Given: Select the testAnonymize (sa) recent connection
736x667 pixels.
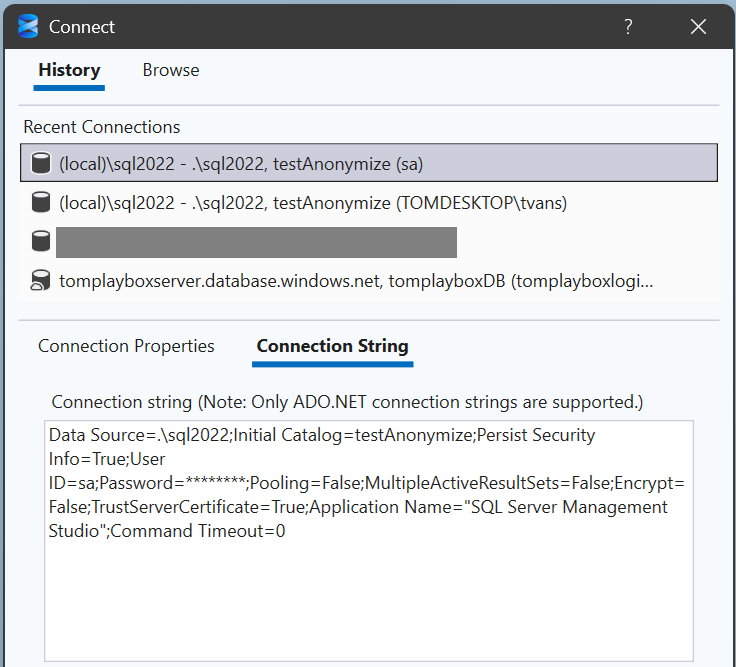Looking at the screenshot, I should click(x=368, y=162).
